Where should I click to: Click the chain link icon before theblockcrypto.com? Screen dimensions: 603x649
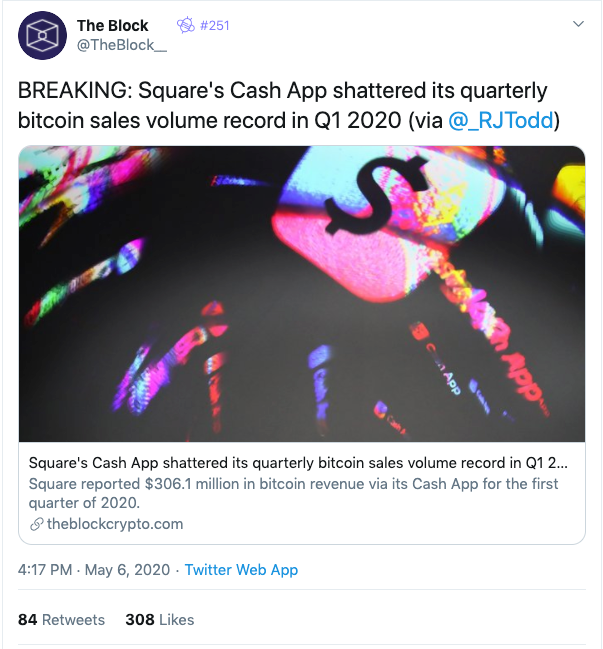[x=37, y=524]
